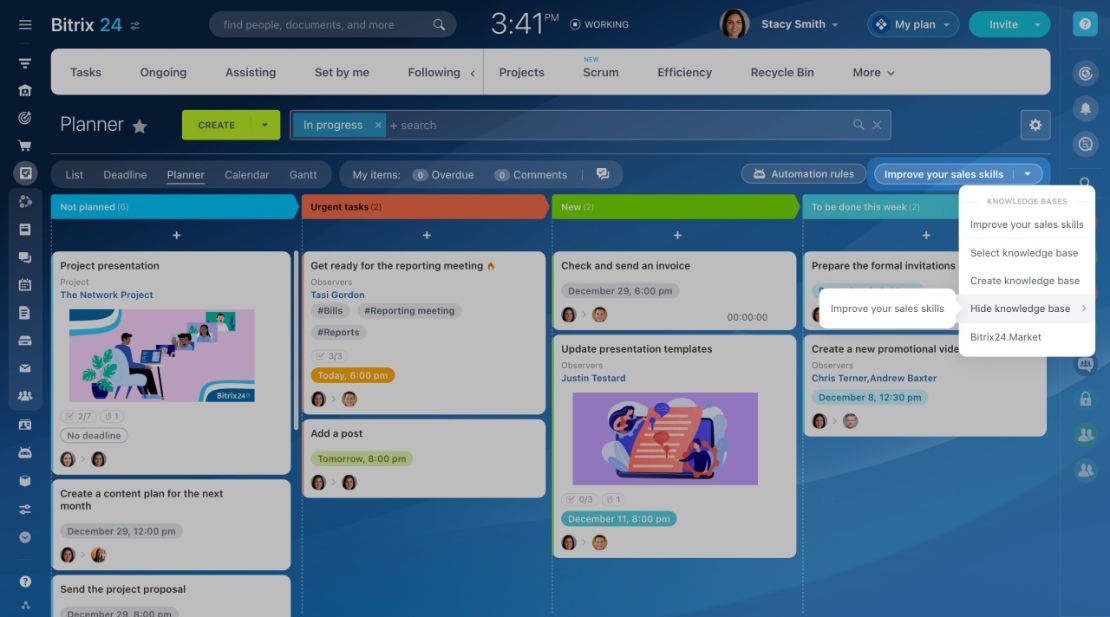
Task: Open the mail envelope icon in left sidebar
Action: pos(25,368)
